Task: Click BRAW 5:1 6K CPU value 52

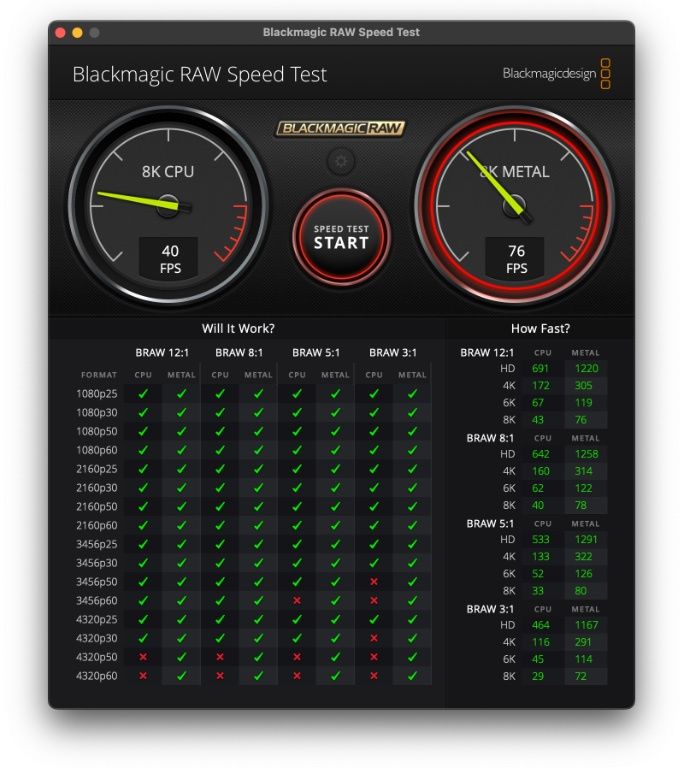Action: pyautogui.click(x=537, y=574)
